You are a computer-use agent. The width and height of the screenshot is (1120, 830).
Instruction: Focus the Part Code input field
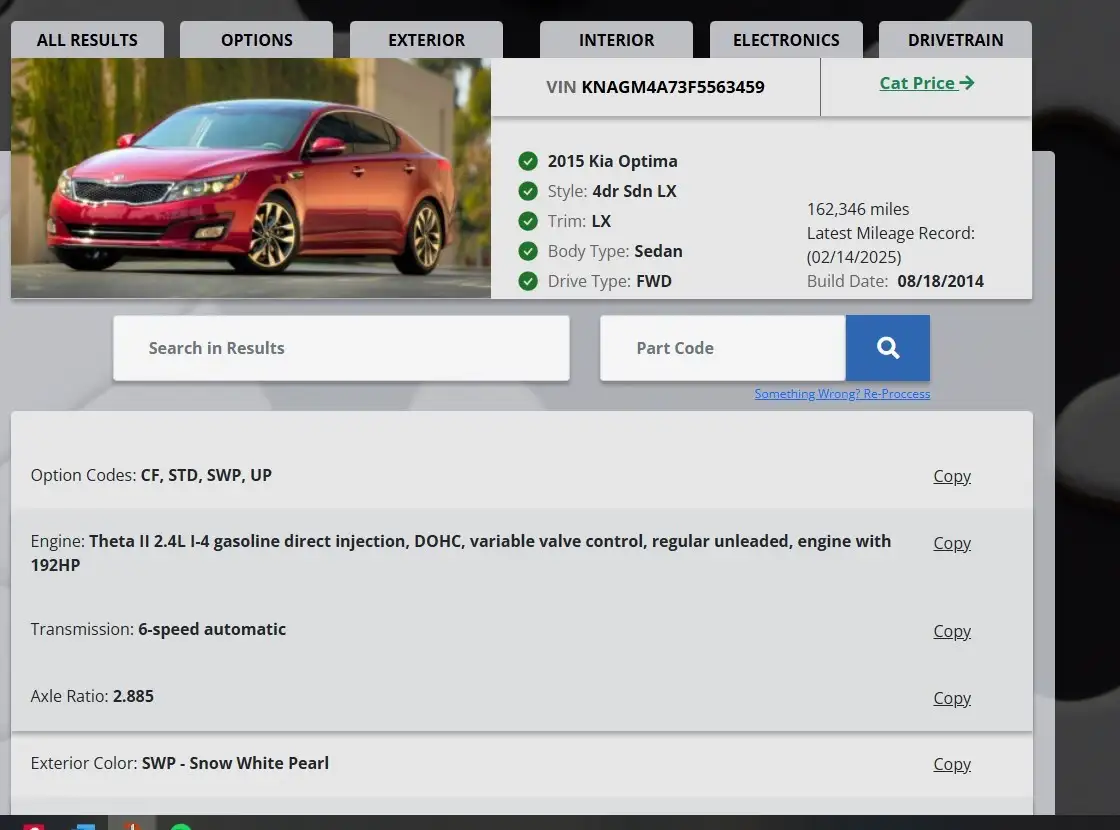(x=723, y=348)
